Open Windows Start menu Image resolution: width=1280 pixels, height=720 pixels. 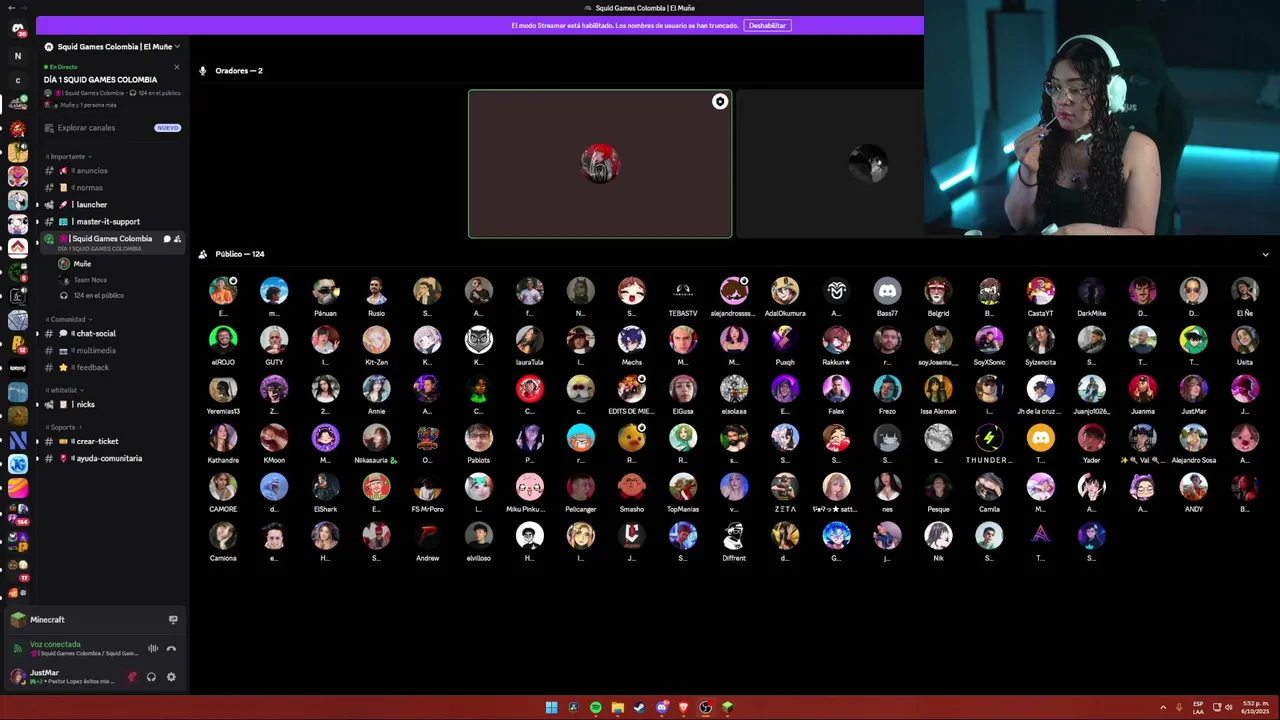pos(551,708)
